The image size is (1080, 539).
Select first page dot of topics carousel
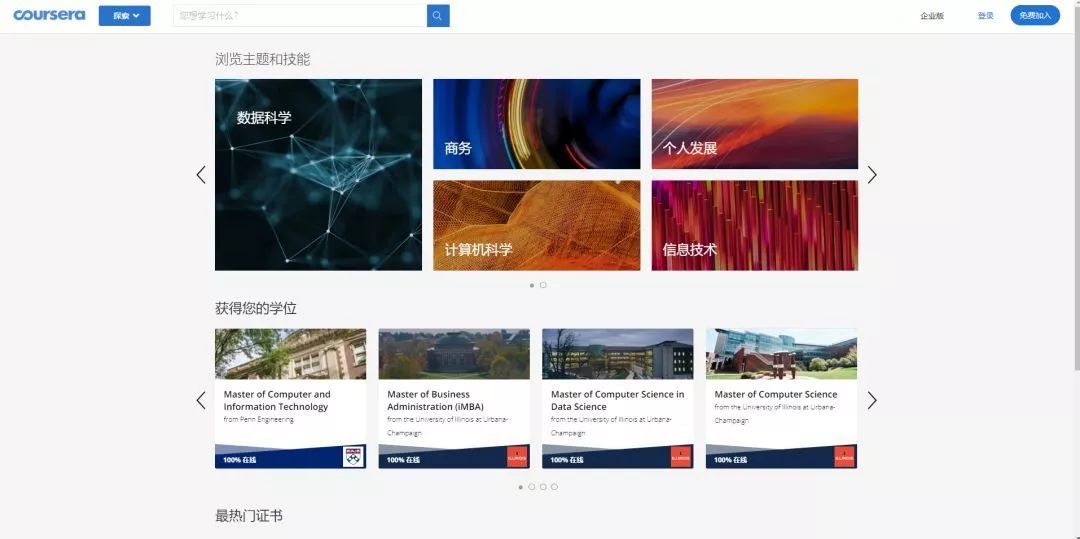point(532,285)
